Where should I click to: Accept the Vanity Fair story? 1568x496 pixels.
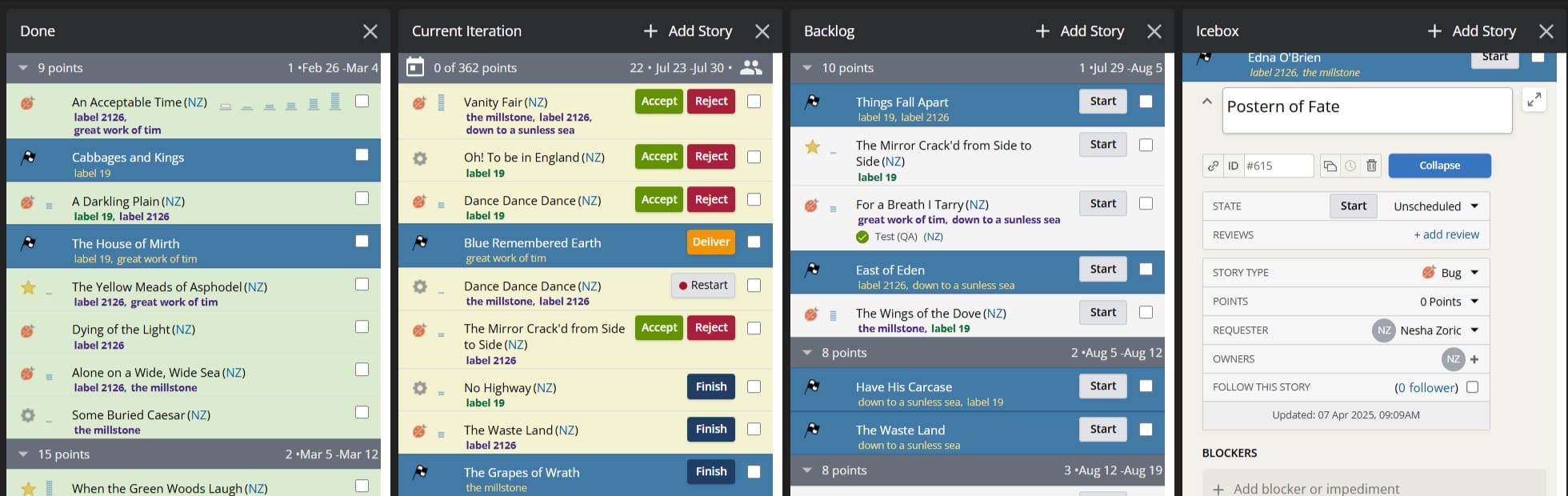point(659,102)
